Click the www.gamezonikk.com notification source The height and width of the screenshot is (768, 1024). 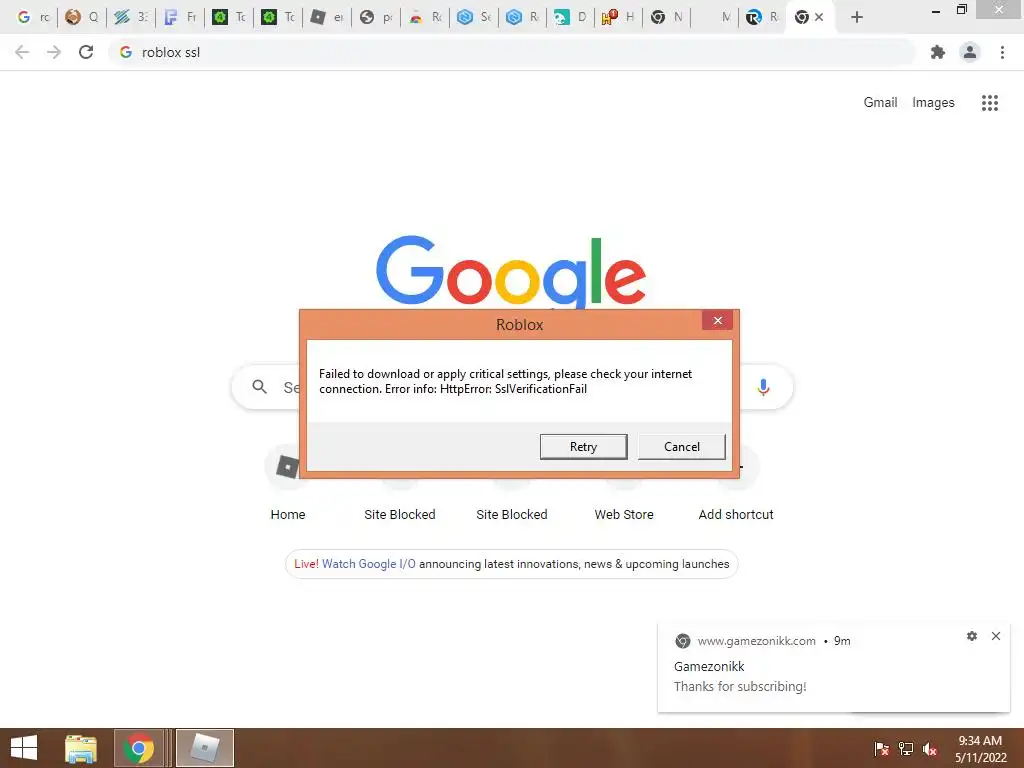756,641
